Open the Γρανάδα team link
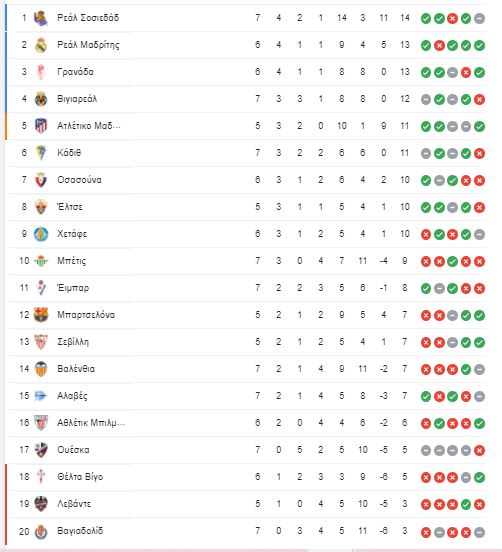Image resolution: width=502 pixels, height=552 pixels. pyautogui.click(x=75, y=72)
